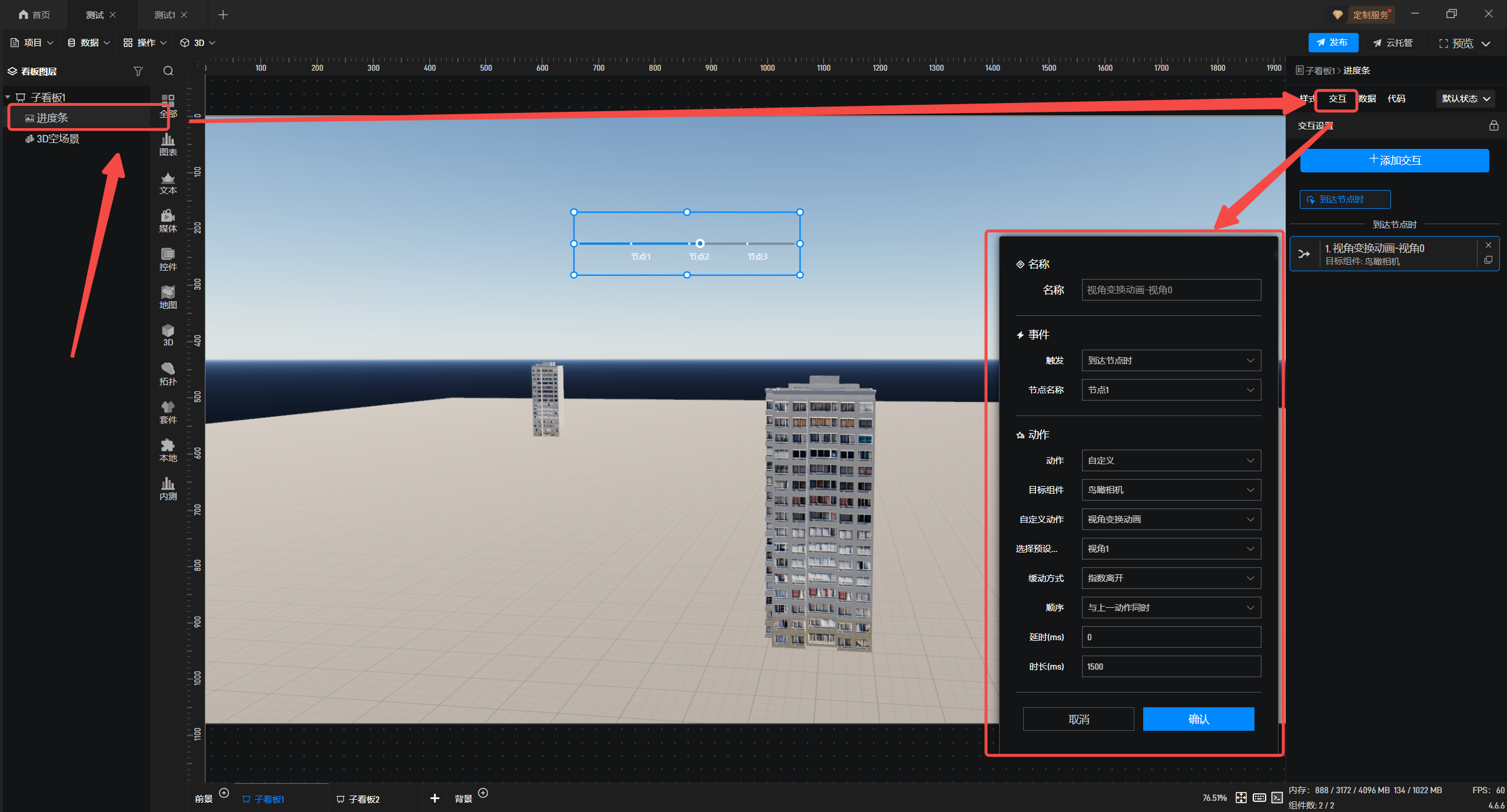Screen dimensions: 1507x812
Task: Open the 套件 kit components category
Action: coord(168,412)
